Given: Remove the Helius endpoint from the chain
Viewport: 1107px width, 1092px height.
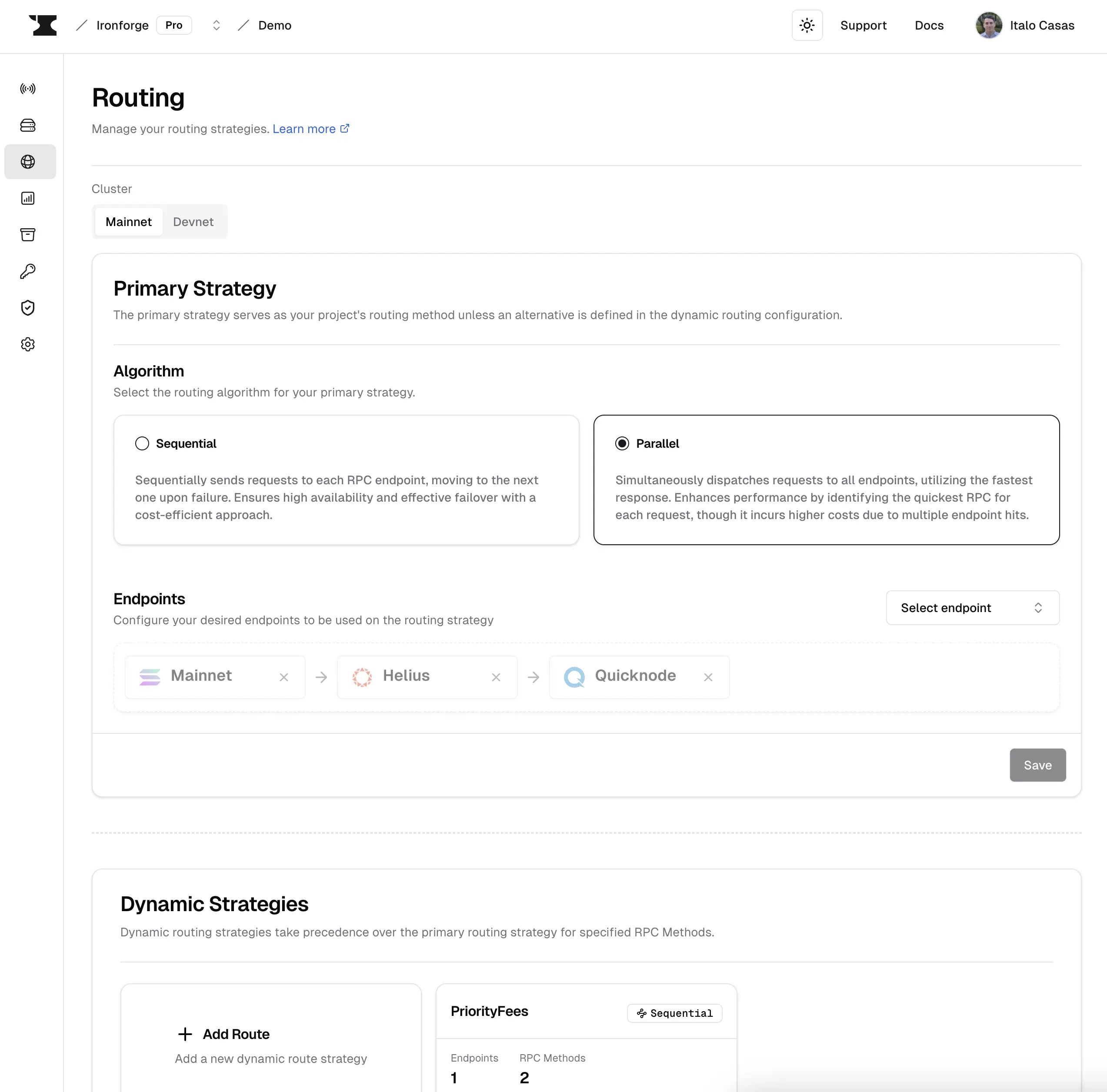Looking at the screenshot, I should [x=495, y=677].
